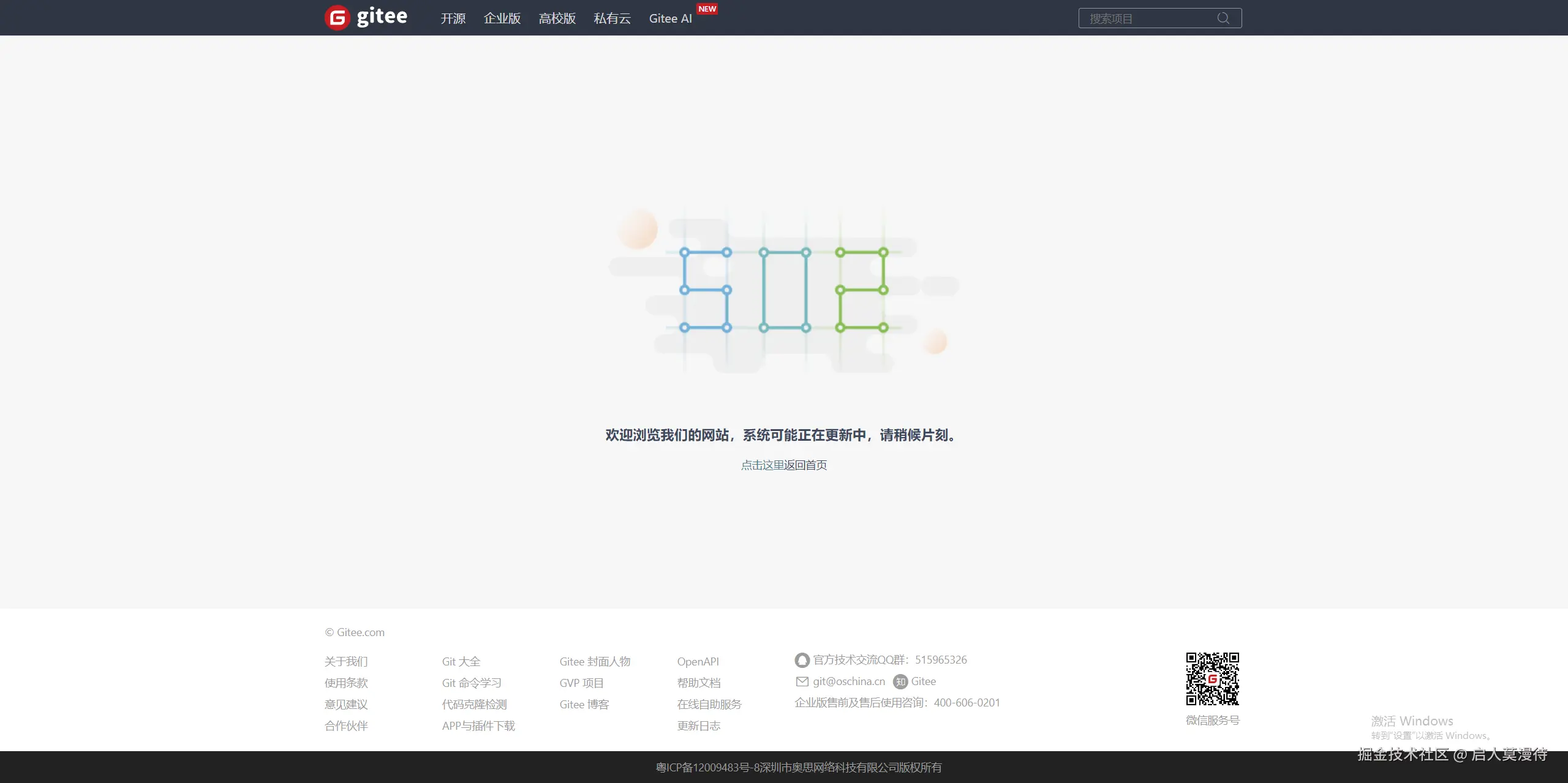Open the Gitee AI menu
1568x783 pixels.
pyautogui.click(x=670, y=18)
